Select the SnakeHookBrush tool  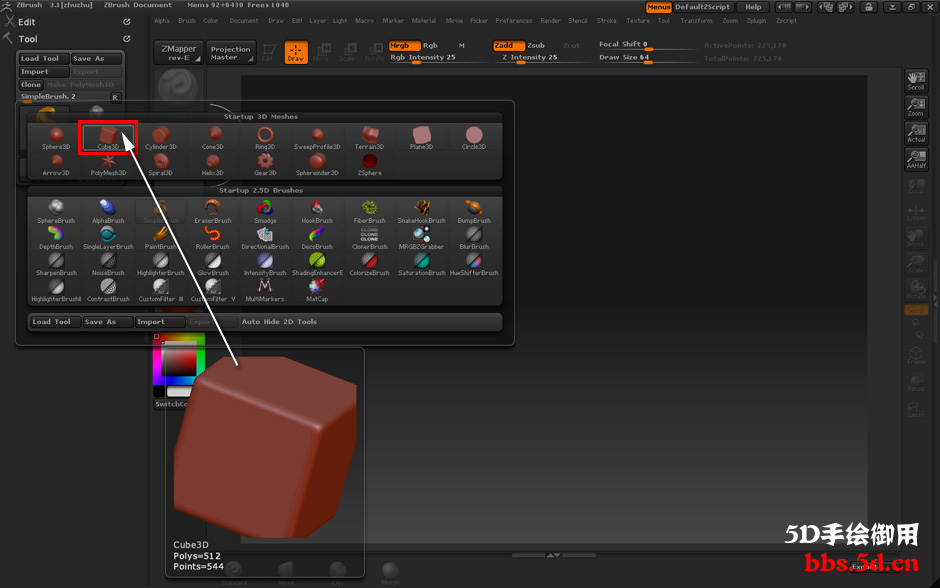click(421, 212)
